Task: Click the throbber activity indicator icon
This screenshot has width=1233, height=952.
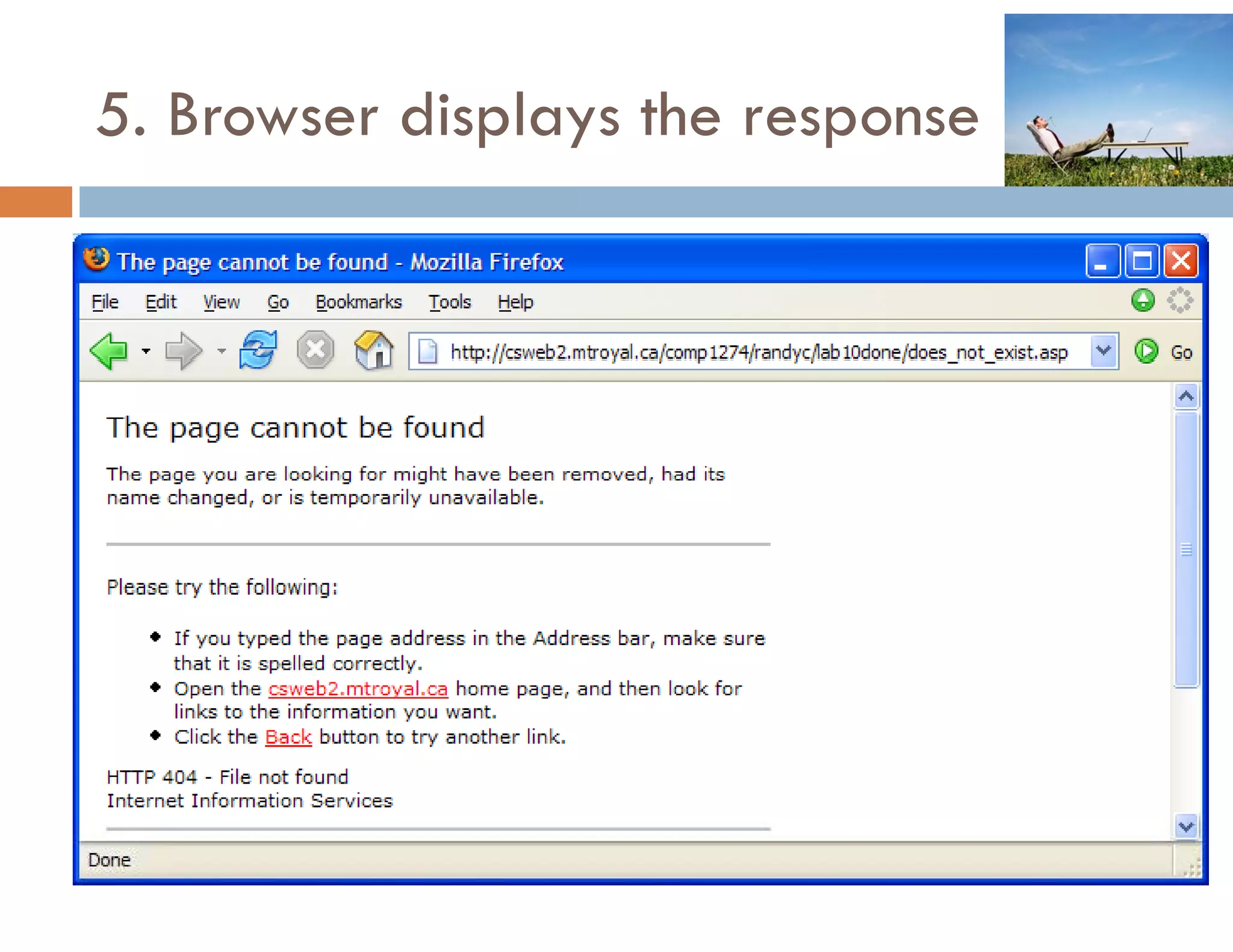Action: coord(1180,300)
